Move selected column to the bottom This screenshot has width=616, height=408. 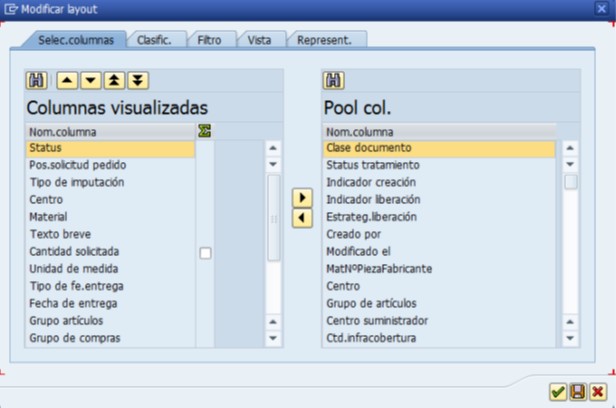point(138,81)
